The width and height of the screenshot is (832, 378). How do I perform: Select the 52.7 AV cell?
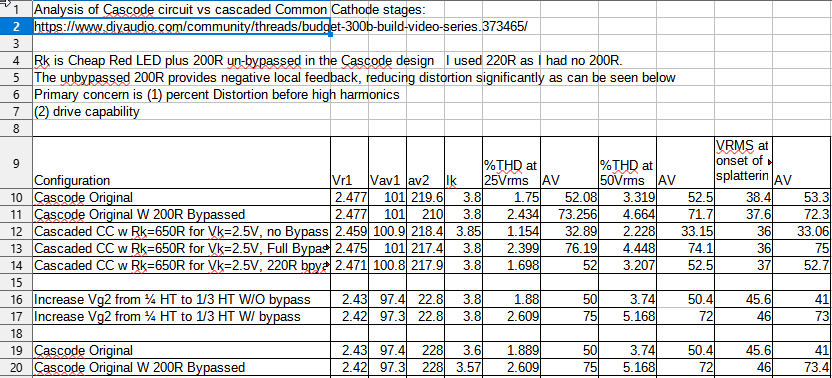pyautogui.click(x=802, y=265)
